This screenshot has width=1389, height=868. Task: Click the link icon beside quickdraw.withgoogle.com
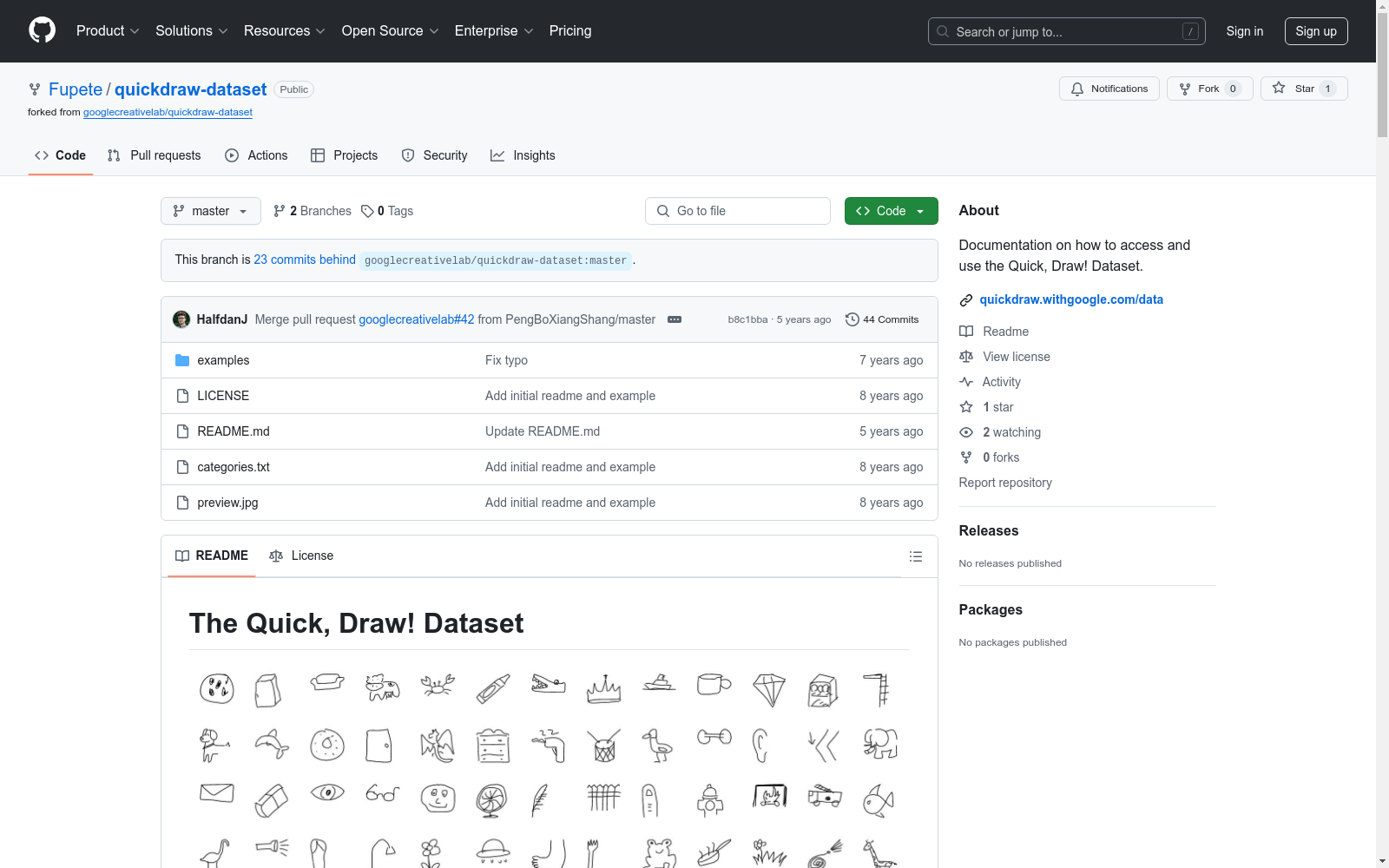pos(965,300)
